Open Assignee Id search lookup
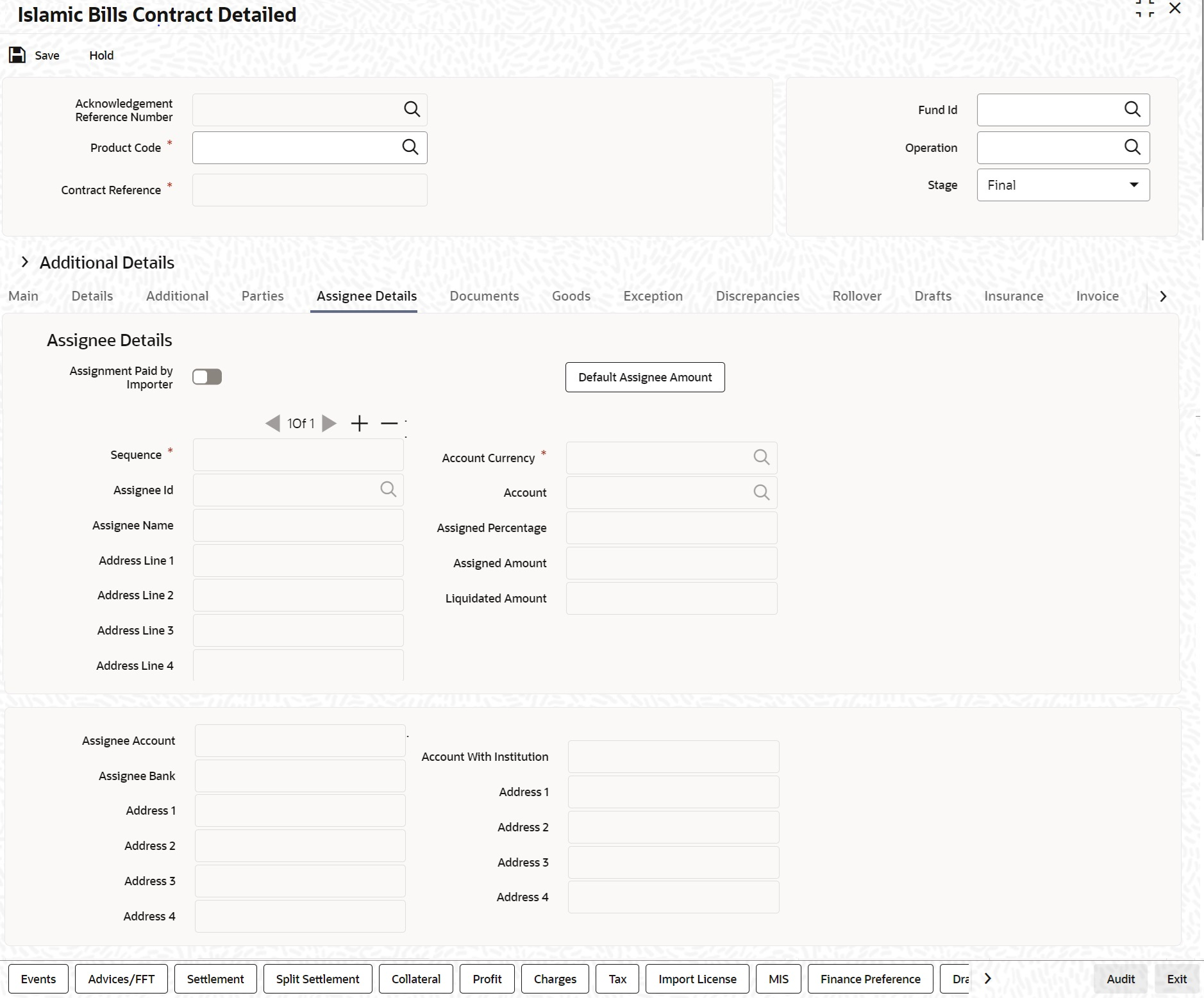1204x998 pixels. [388, 490]
